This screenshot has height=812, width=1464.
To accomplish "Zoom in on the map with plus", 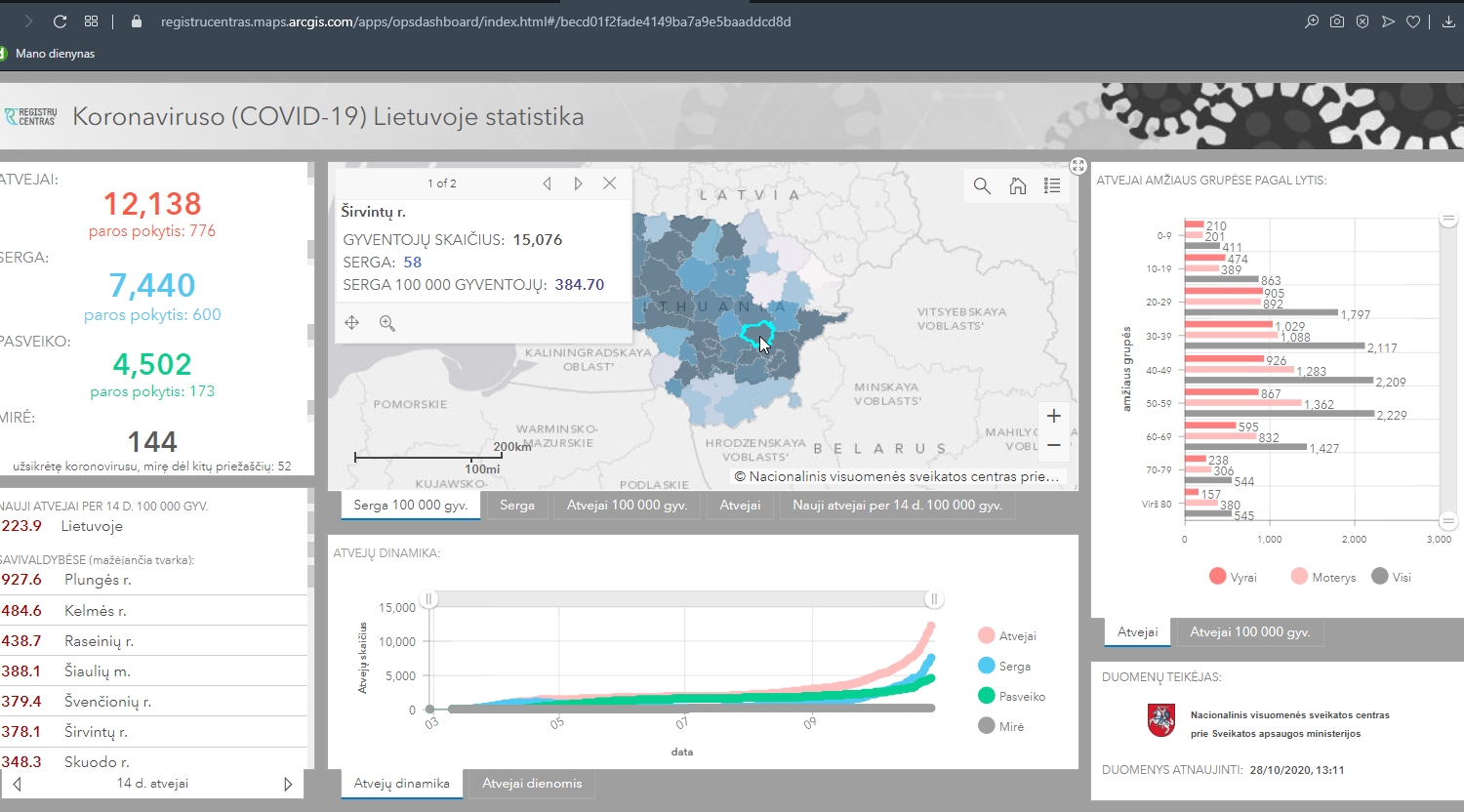I will coord(1054,416).
